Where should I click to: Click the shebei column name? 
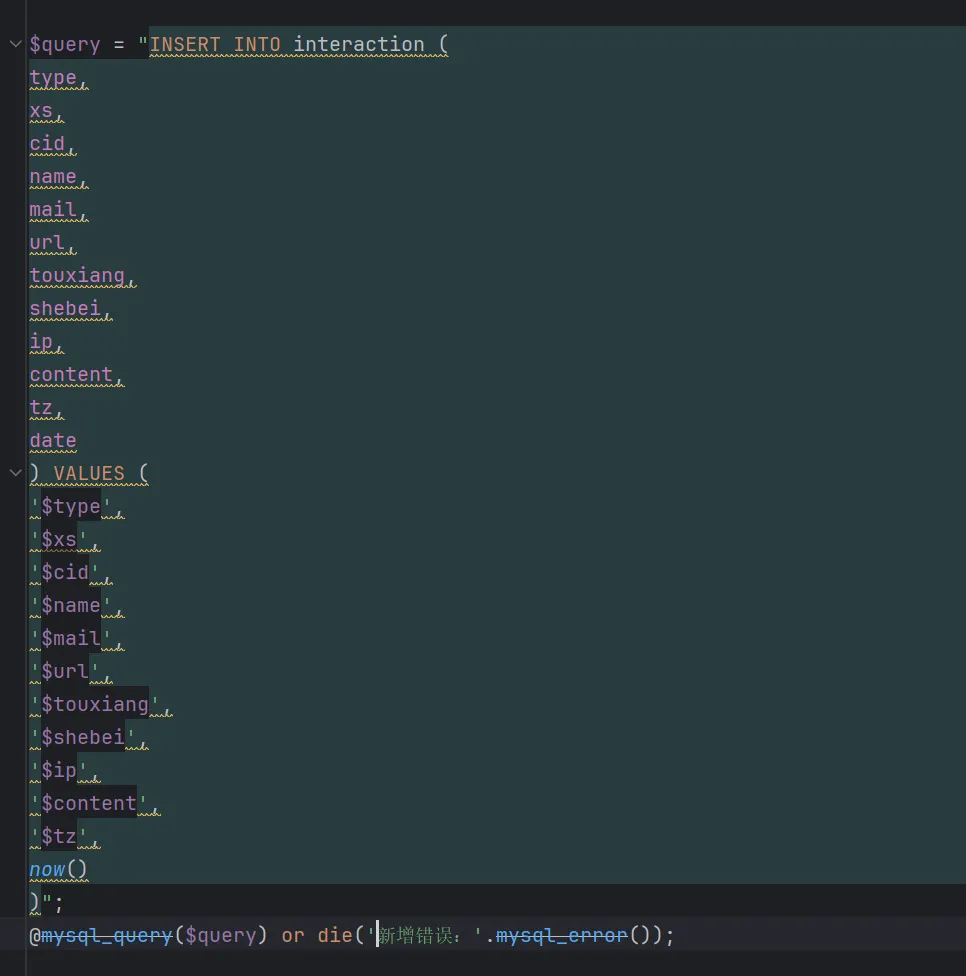click(65, 308)
